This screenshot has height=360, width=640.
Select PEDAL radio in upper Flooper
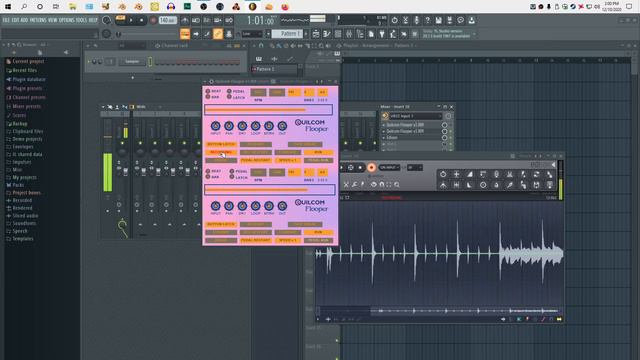coord(229,91)
